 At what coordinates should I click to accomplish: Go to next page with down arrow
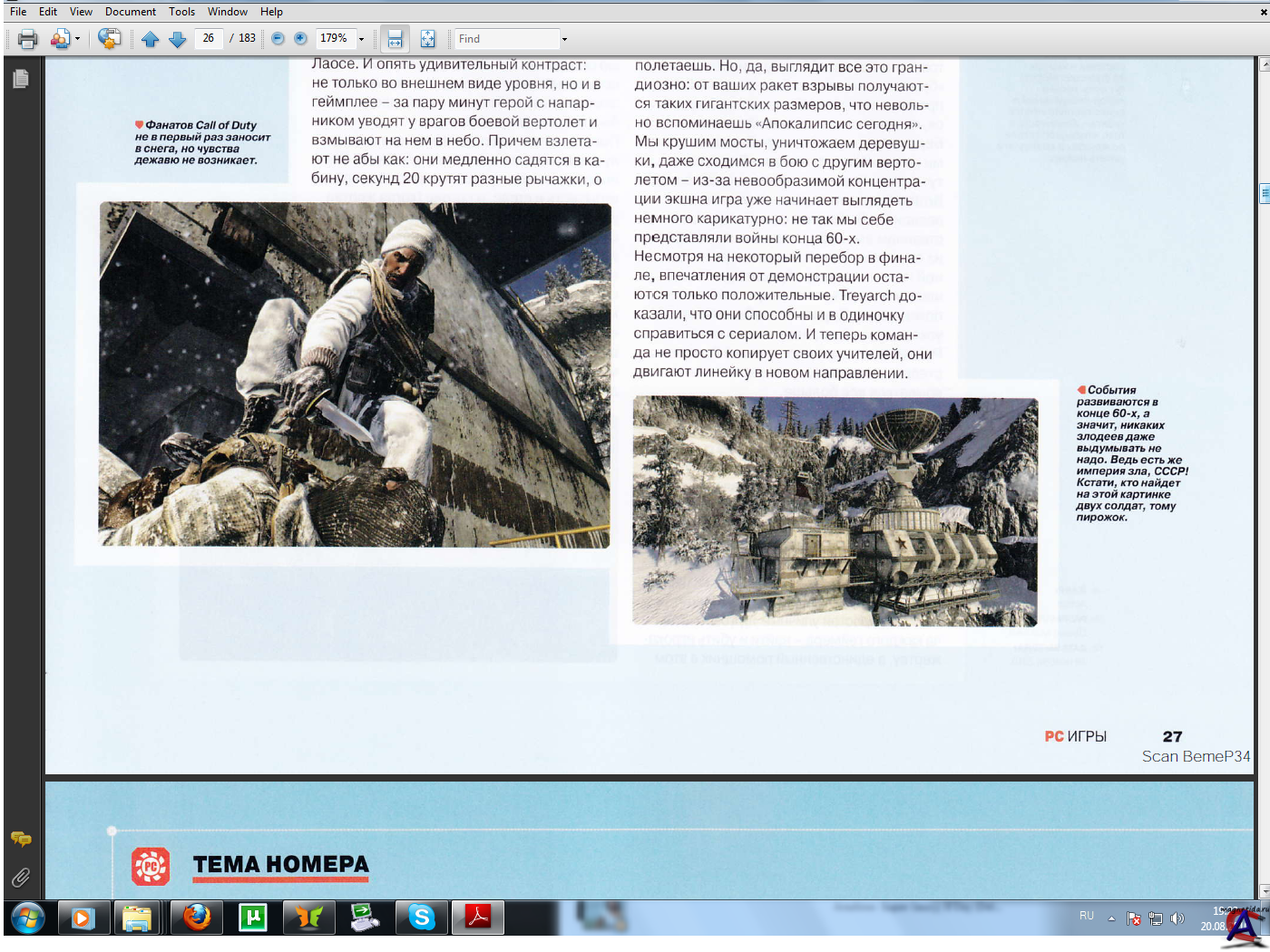[x=178, y=39]
